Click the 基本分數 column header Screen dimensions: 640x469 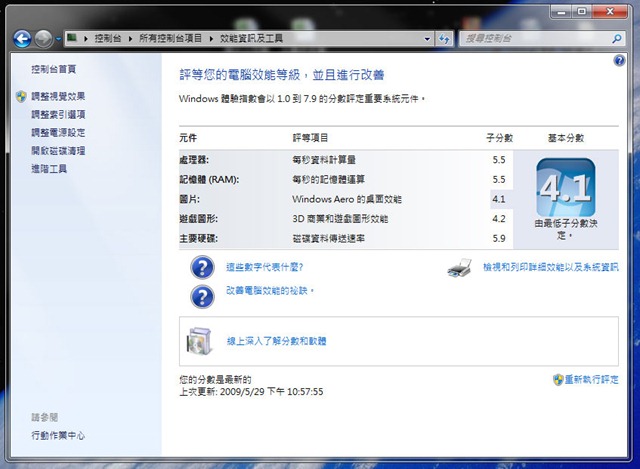click(x=566, y=138)
